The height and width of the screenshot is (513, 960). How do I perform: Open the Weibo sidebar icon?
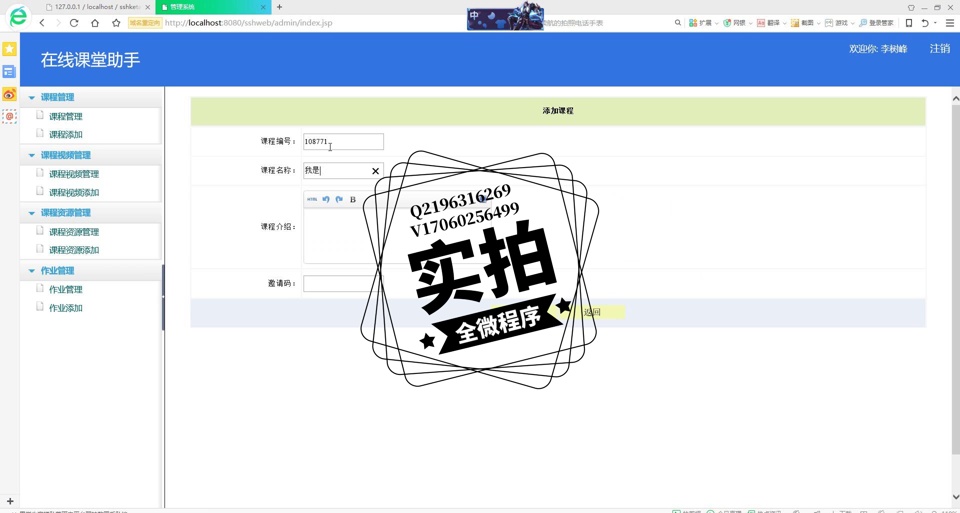[9, 94]
